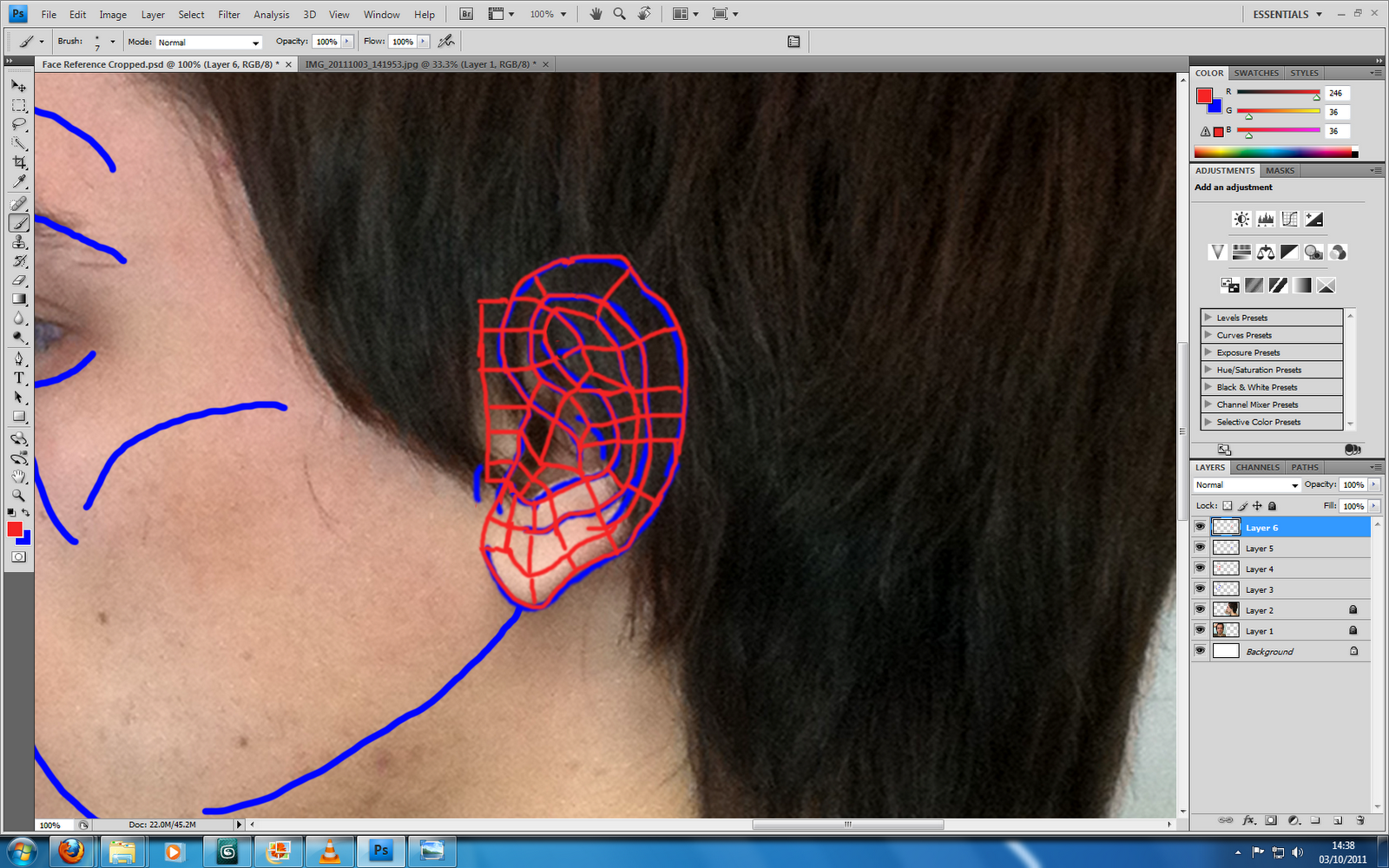Toggle visibility of Layer 2
The width and height of the screenshot is (1389, 868).
[1200, 609]
